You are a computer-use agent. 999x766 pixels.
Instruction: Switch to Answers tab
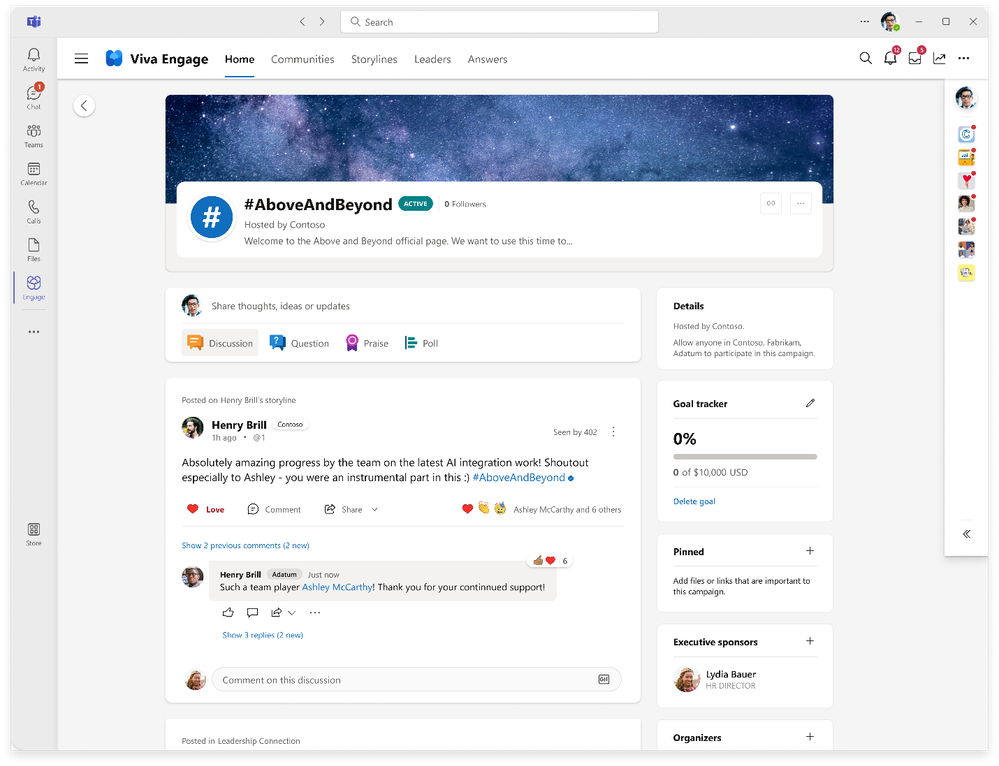tap(487, 59)
